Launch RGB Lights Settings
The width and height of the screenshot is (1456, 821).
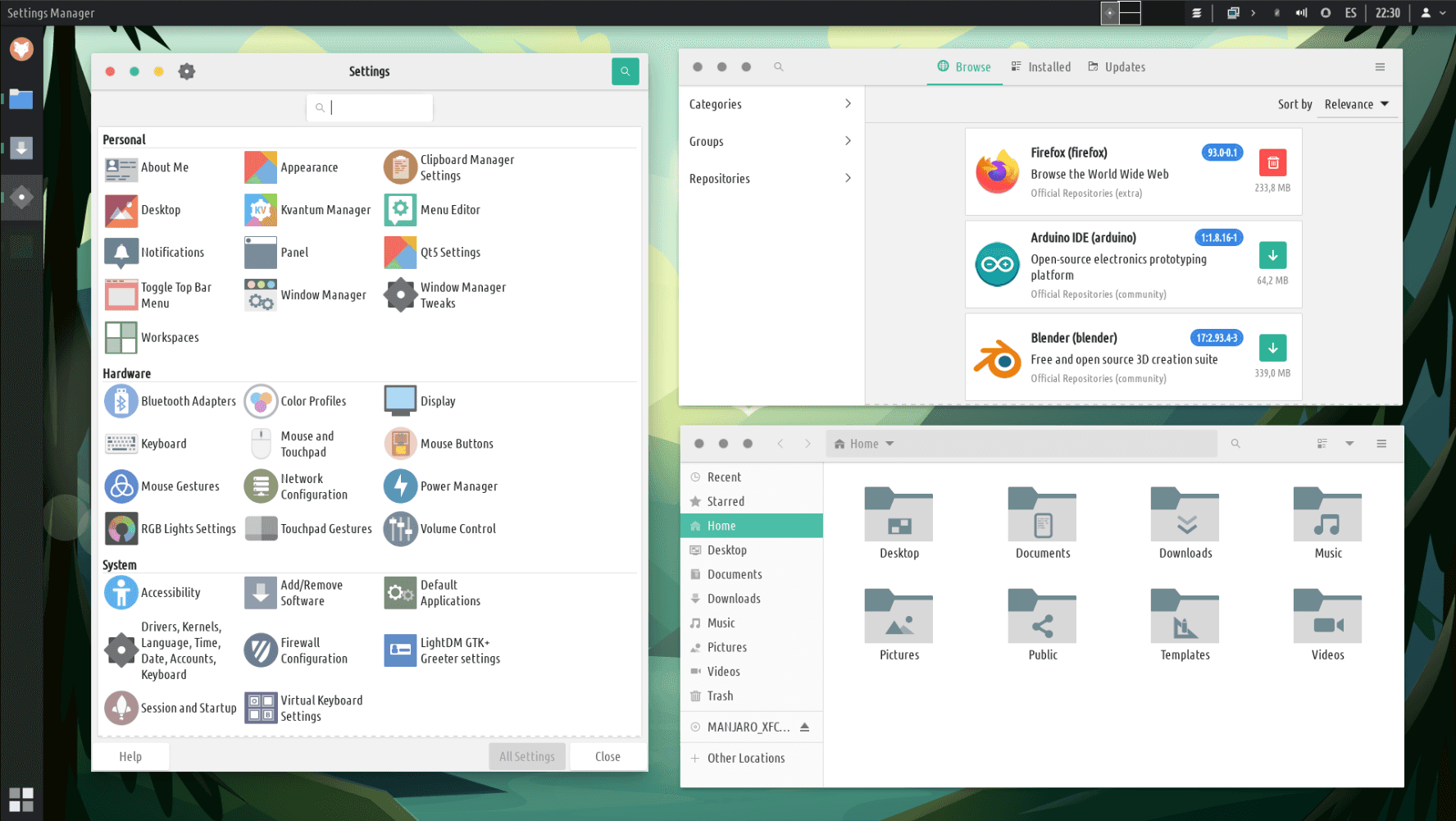(x=121, y=529)
